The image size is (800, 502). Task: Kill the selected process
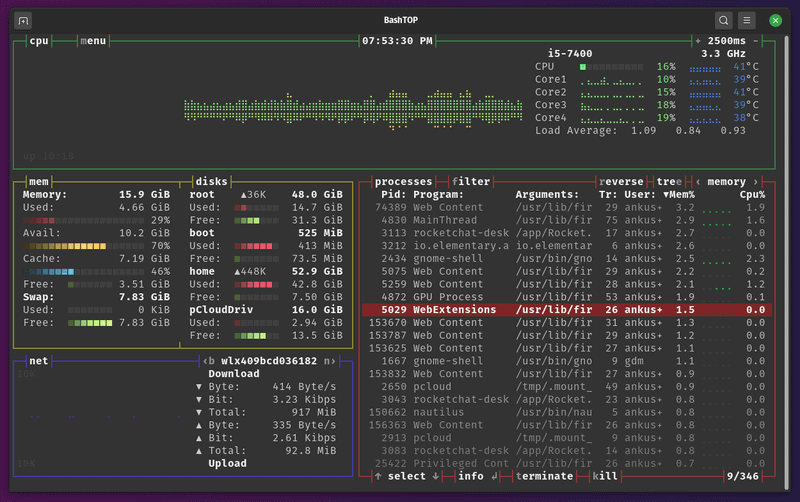[x=605, y=476]
